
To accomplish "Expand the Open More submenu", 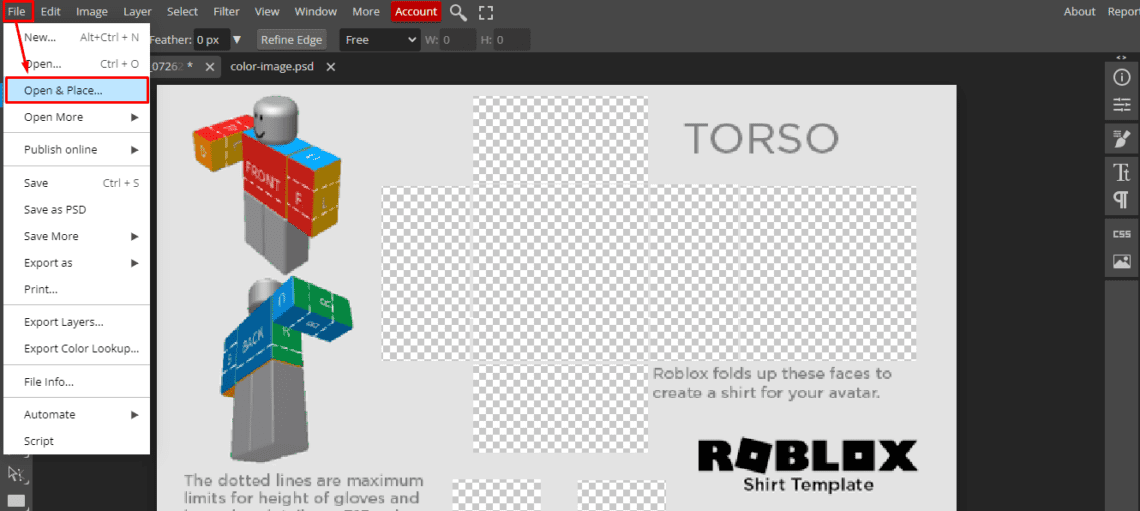I will tap(76, 117).
